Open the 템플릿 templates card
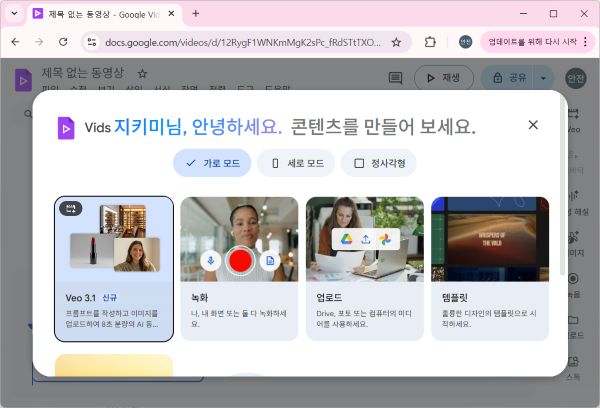Image resolution: width=600 pixels, height=408 pixels. pyautogui.click(x=490, y=269)
